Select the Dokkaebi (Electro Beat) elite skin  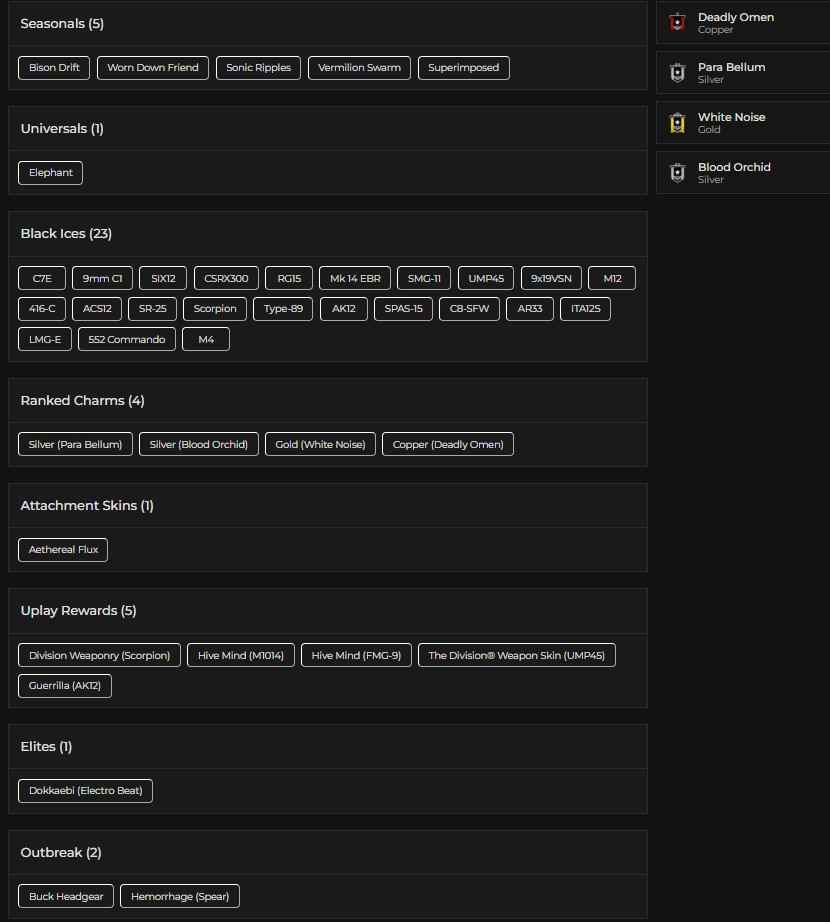[85, 790]
